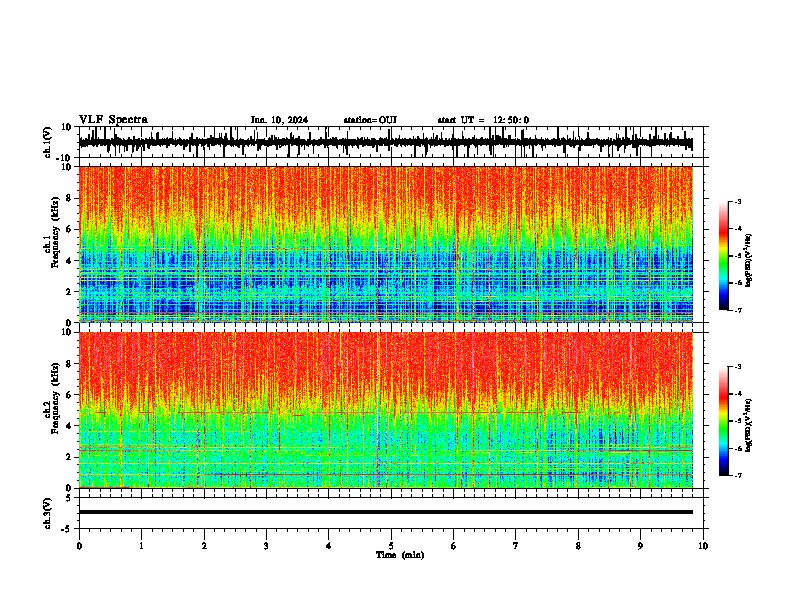This screenshot has height=612, width=792.
Task: Click the time axis tick label 4
Action: (329, 546)
